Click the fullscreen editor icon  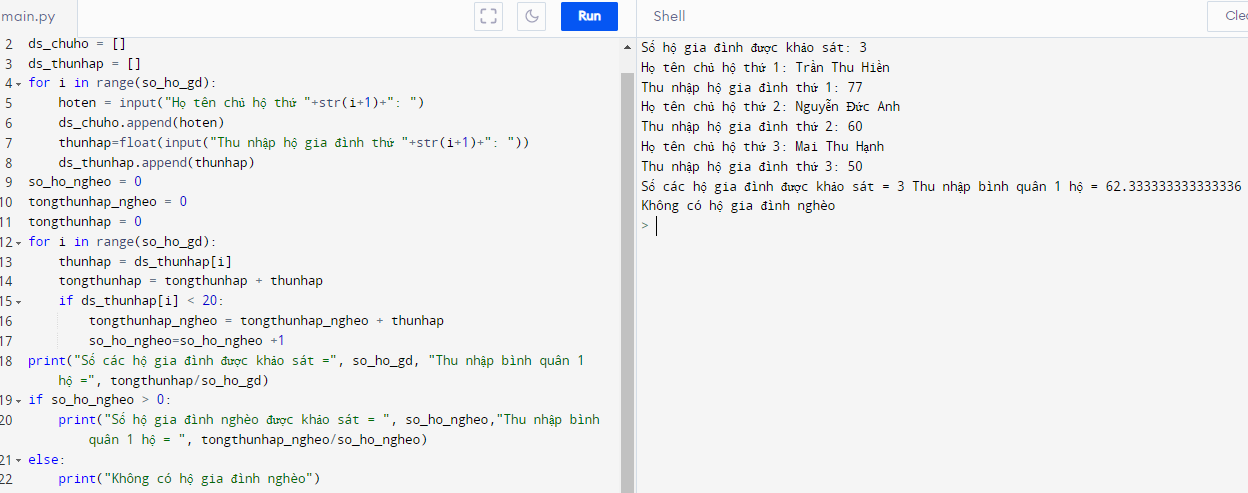(x=488, y=16)
